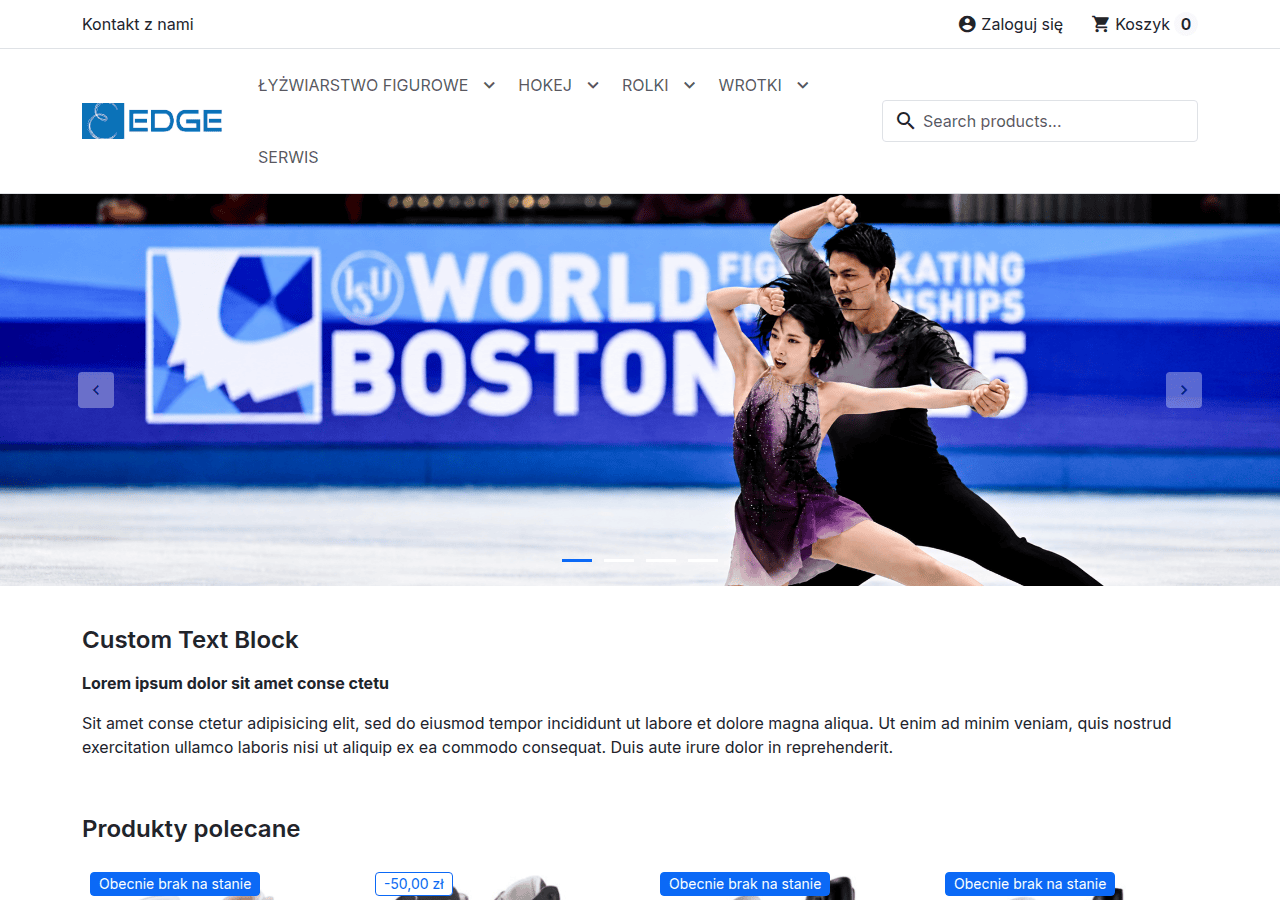Click the World Championships Boston banner image
1280x900 pixels.
click(640, 390)
